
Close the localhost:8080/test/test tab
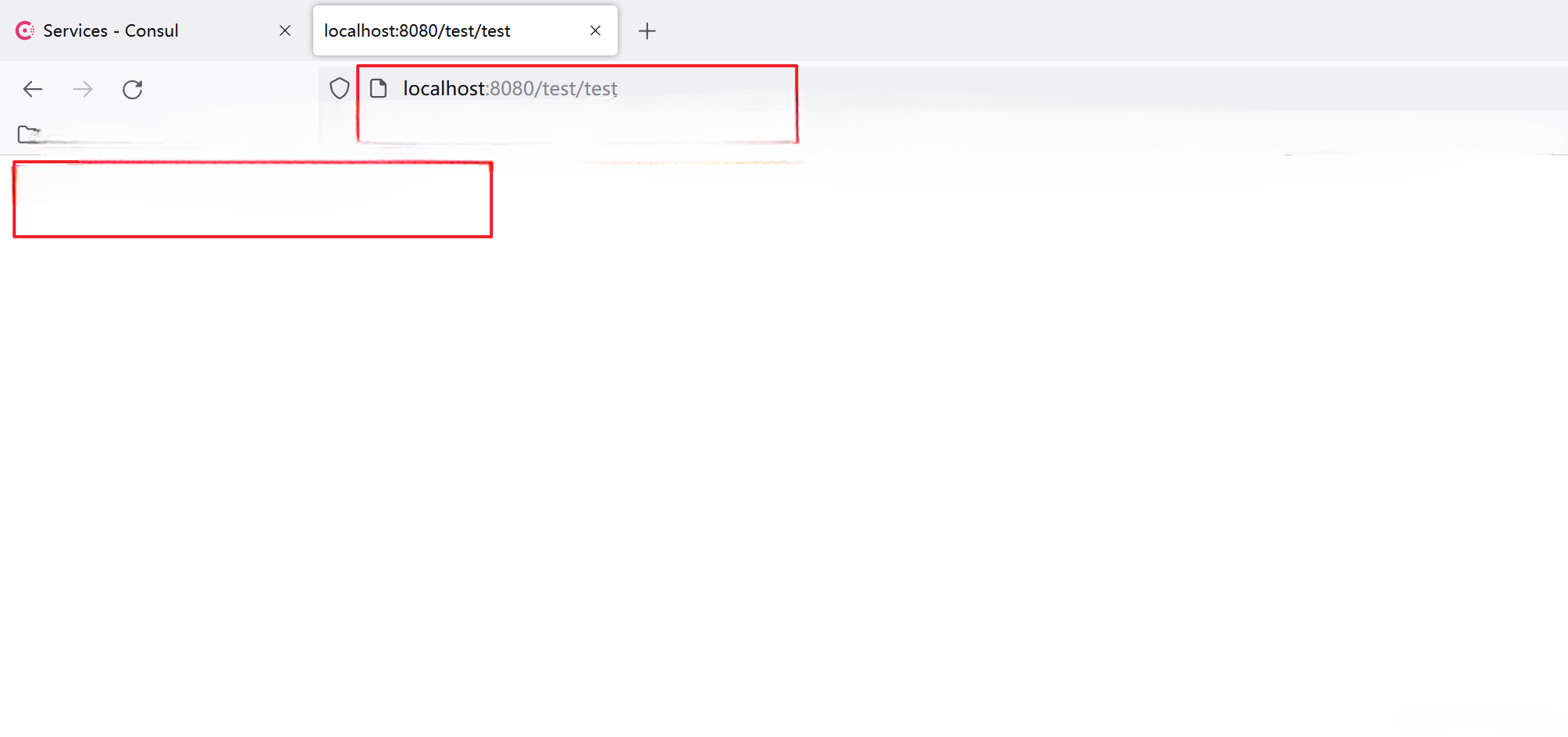pyautogui.click(x=596, y=30)
